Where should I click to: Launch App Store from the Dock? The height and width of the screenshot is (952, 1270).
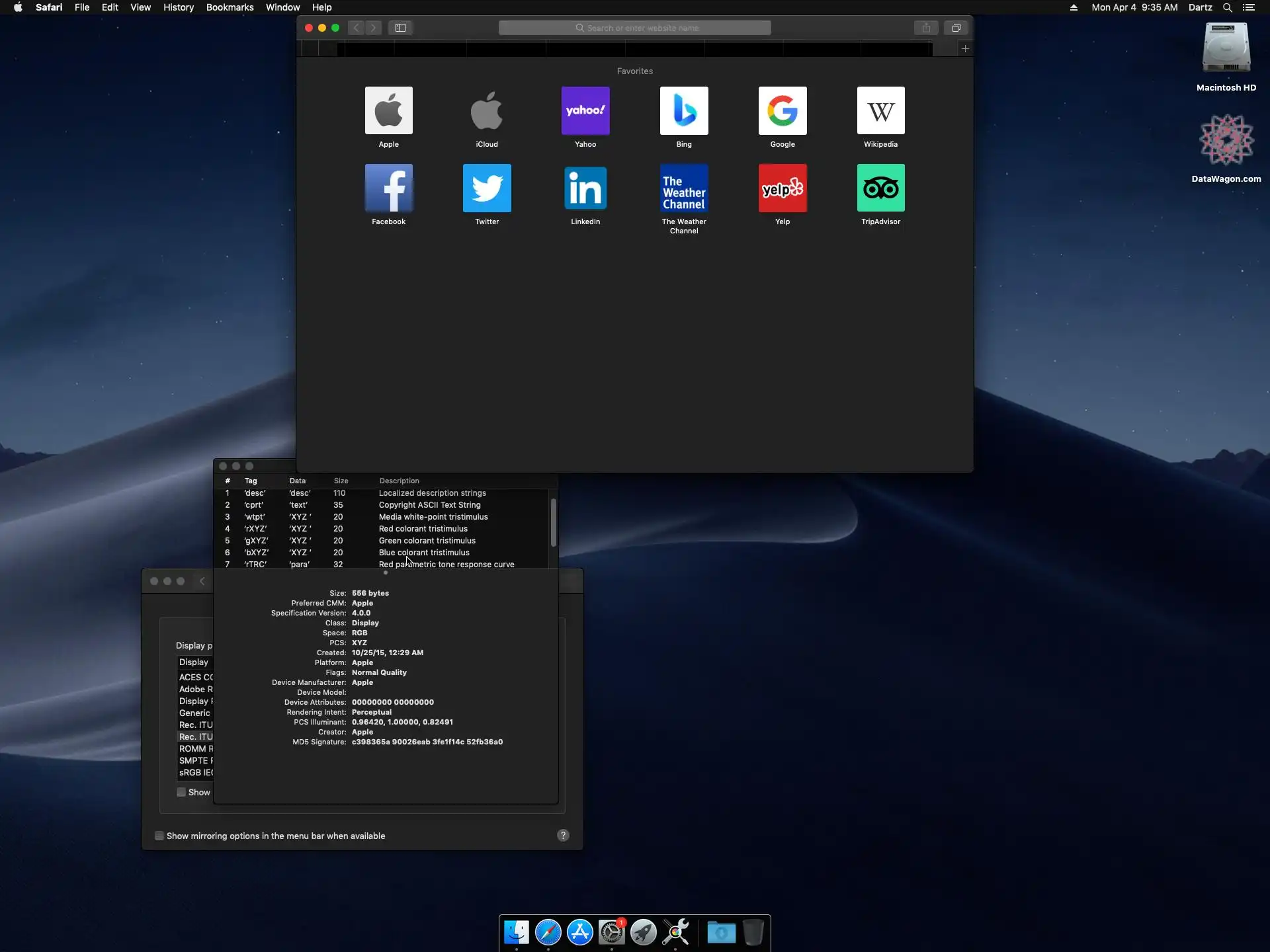coord(580,932)
